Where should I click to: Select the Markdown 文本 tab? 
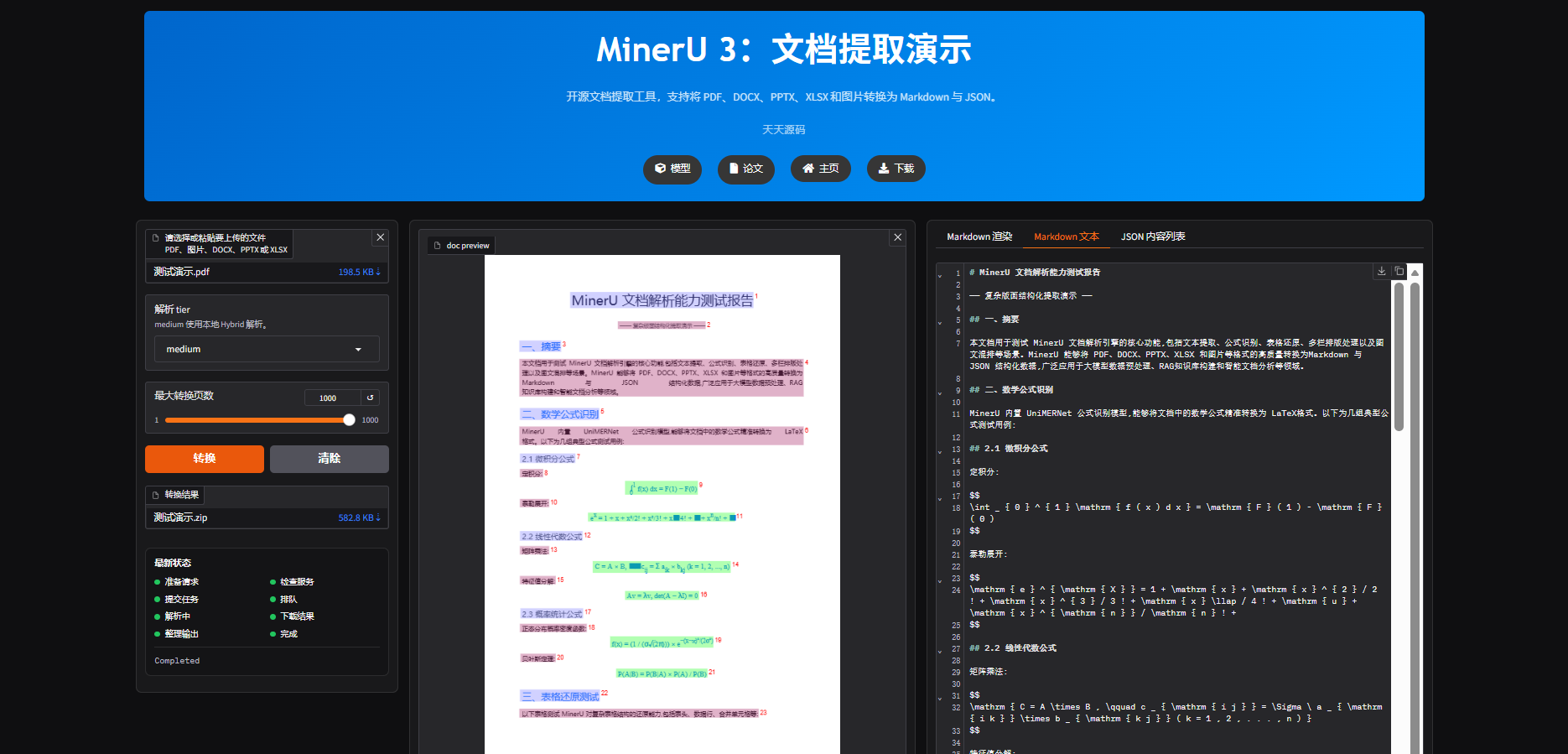[x=1067, y=237]
